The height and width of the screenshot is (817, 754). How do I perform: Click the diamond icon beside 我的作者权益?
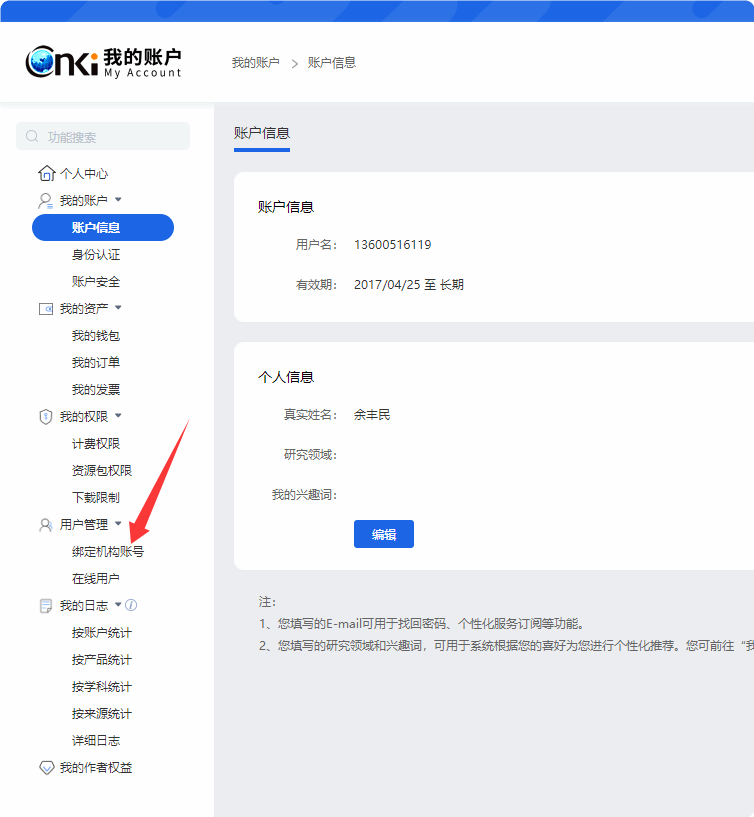(46, 768)
